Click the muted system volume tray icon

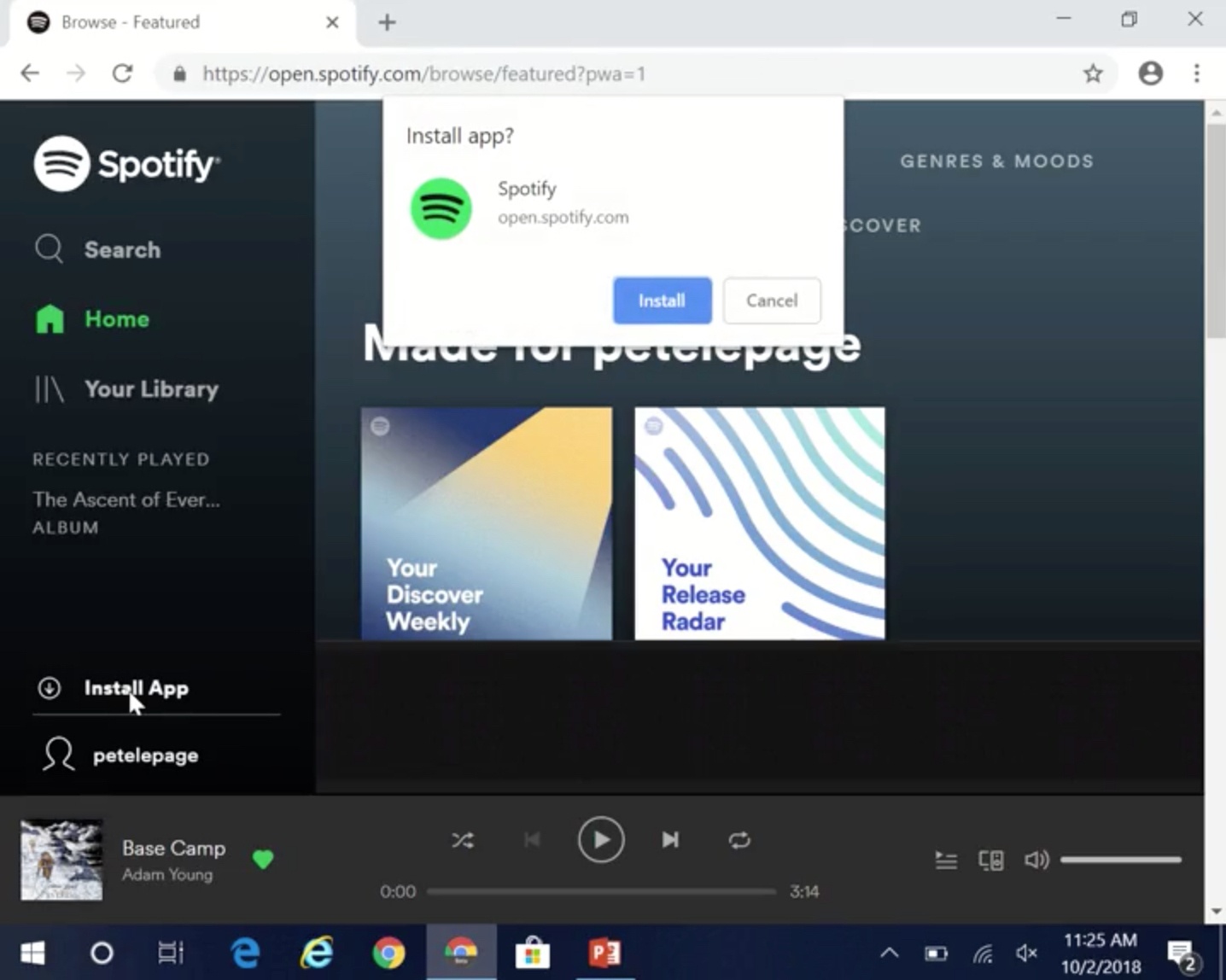point(1026,953)
